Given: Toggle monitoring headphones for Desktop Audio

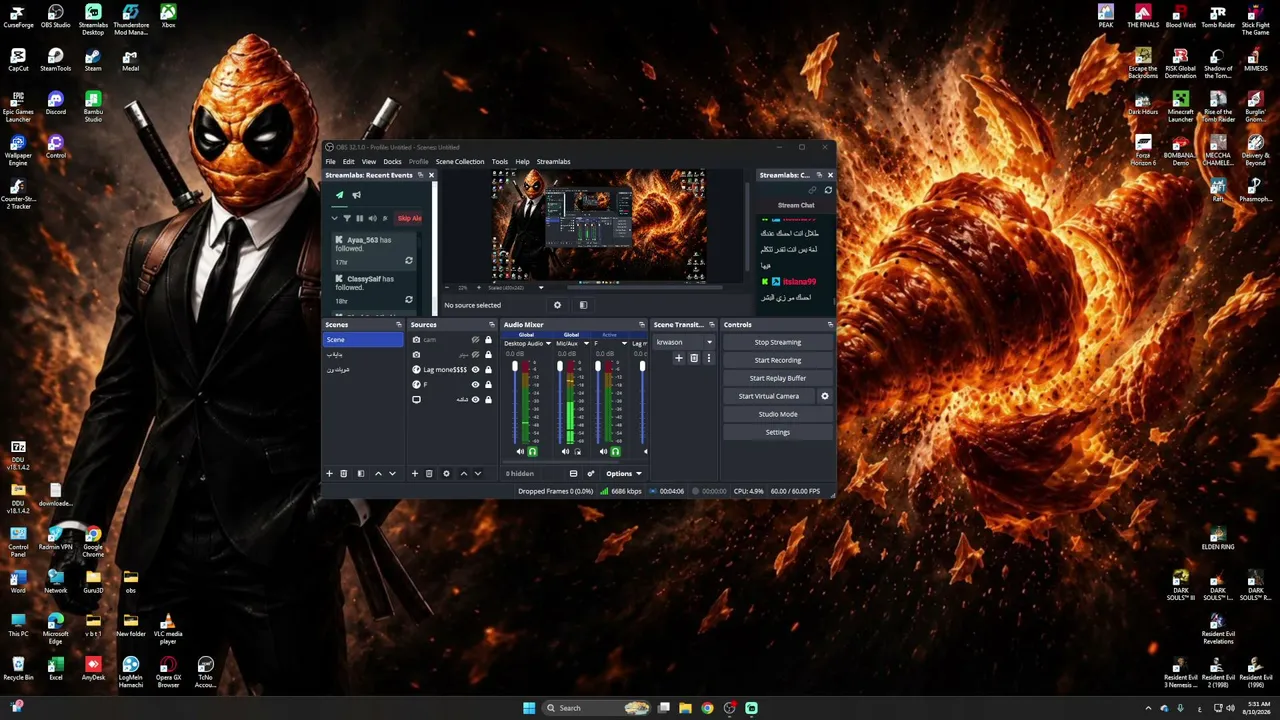Looking at the screenshot, I should coord(532,452).
